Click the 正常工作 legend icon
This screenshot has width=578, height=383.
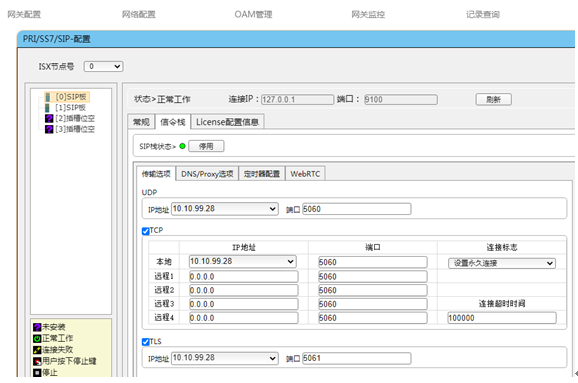37,338
